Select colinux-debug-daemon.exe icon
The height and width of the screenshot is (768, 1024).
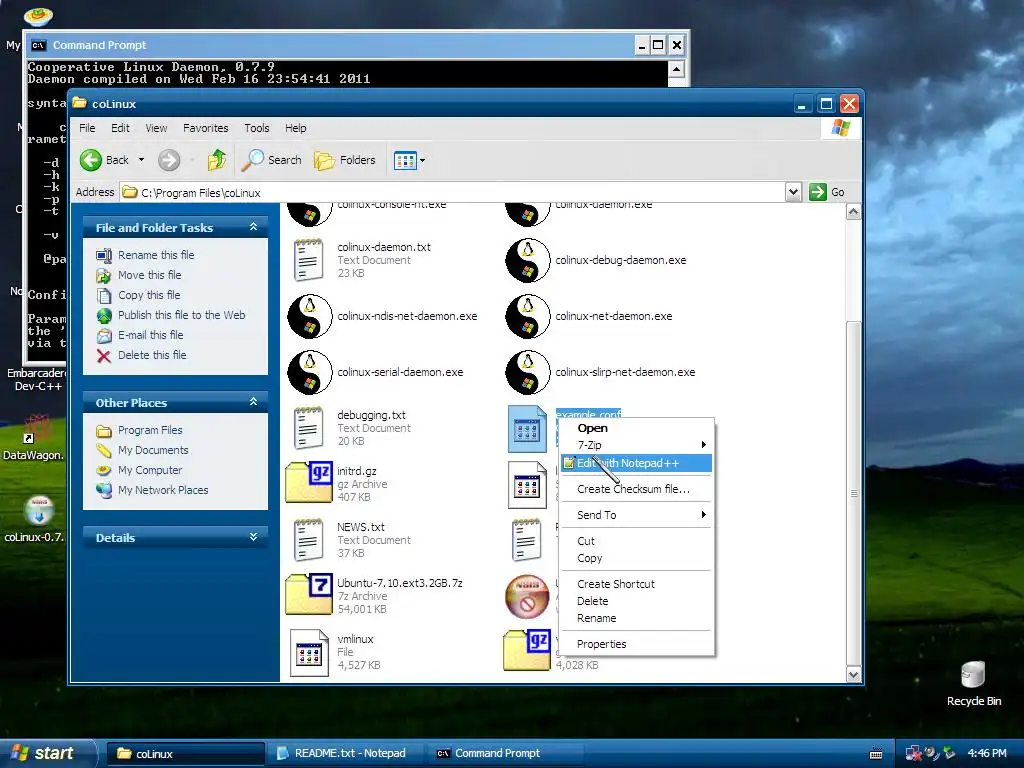(x=528, y=260)
